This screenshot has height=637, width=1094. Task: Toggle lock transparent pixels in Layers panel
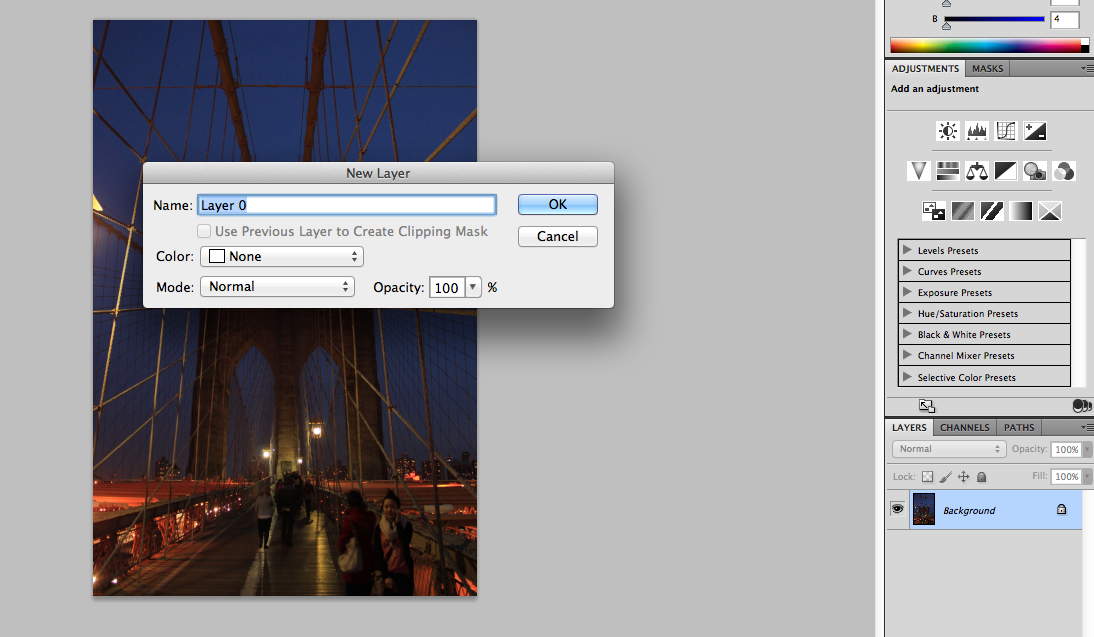pos(926,476)
